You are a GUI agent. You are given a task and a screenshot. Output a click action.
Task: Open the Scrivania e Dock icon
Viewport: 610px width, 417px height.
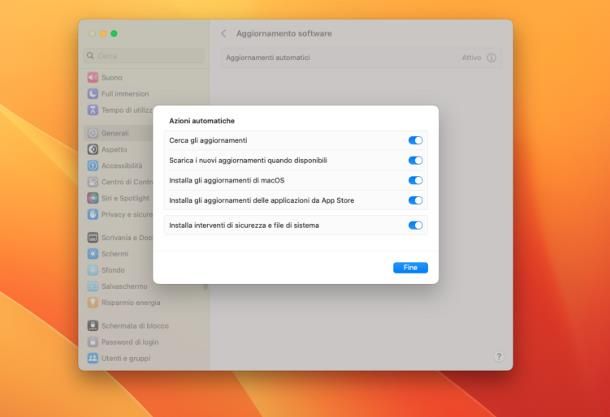coord(93,237)
